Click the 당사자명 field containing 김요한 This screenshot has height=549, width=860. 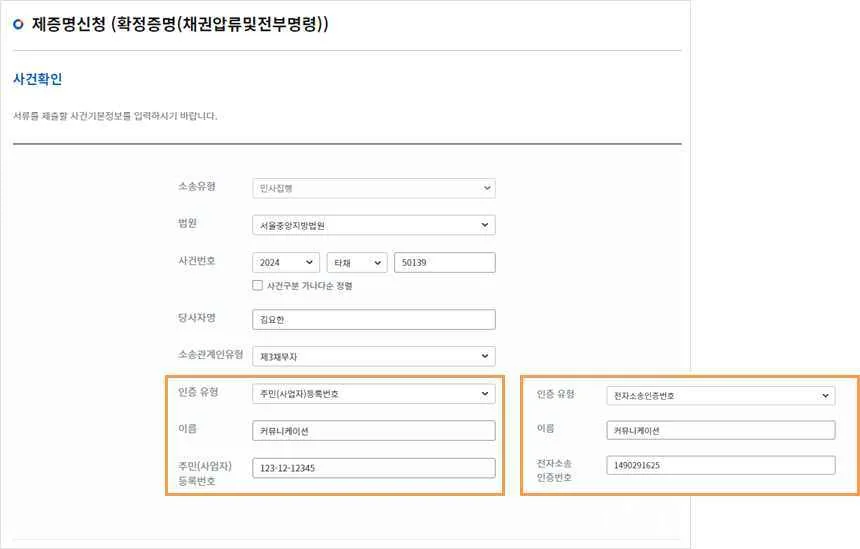[374, 320]
